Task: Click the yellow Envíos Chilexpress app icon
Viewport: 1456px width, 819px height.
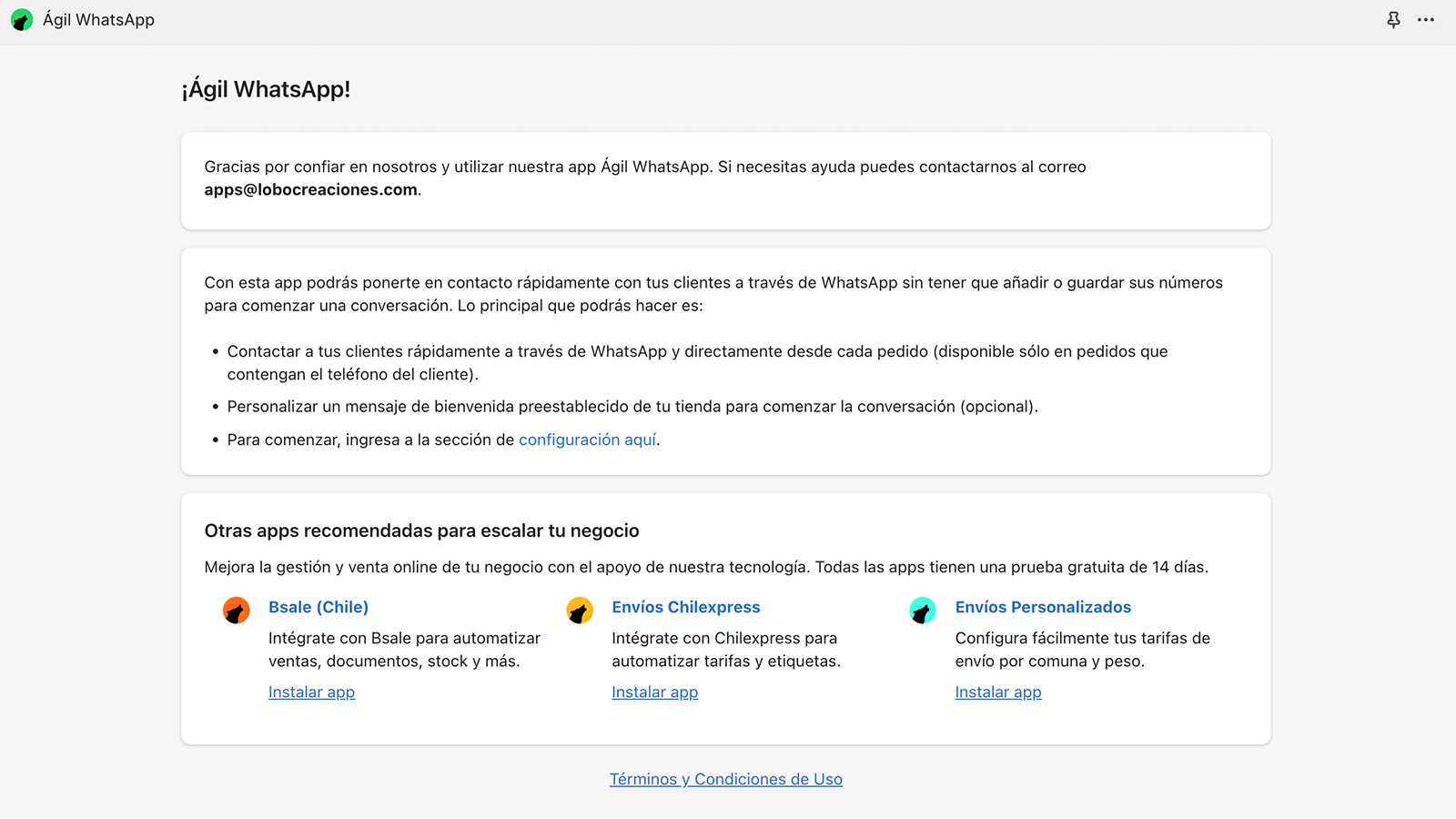Action: pos(580,610)
